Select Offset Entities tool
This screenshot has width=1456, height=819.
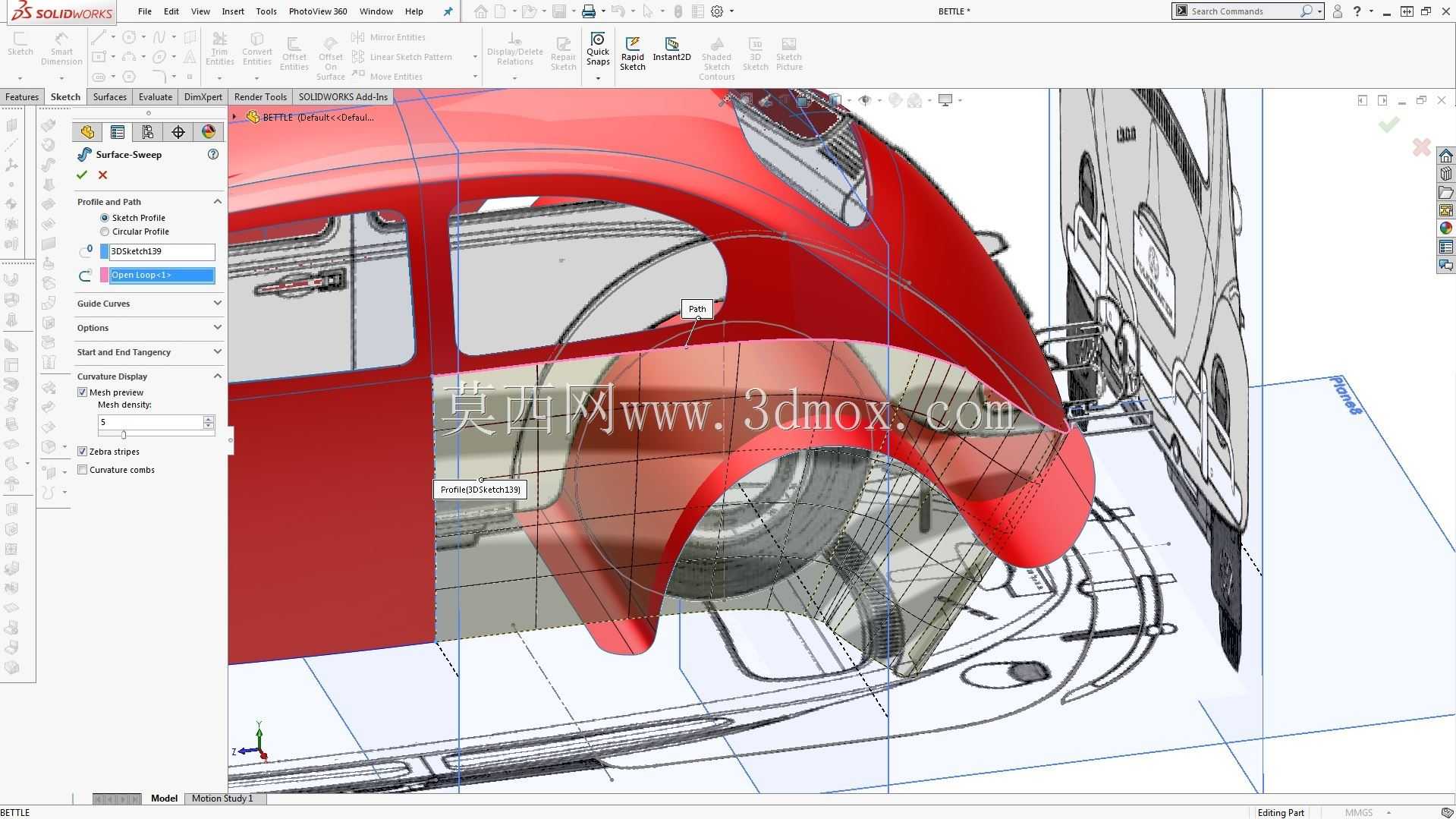pos(294,53)
